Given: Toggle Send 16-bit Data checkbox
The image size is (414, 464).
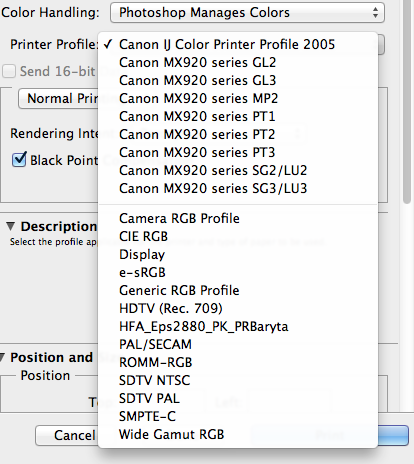Looking at the screenshot, I should pyautogui.click(x=9, y=71).
